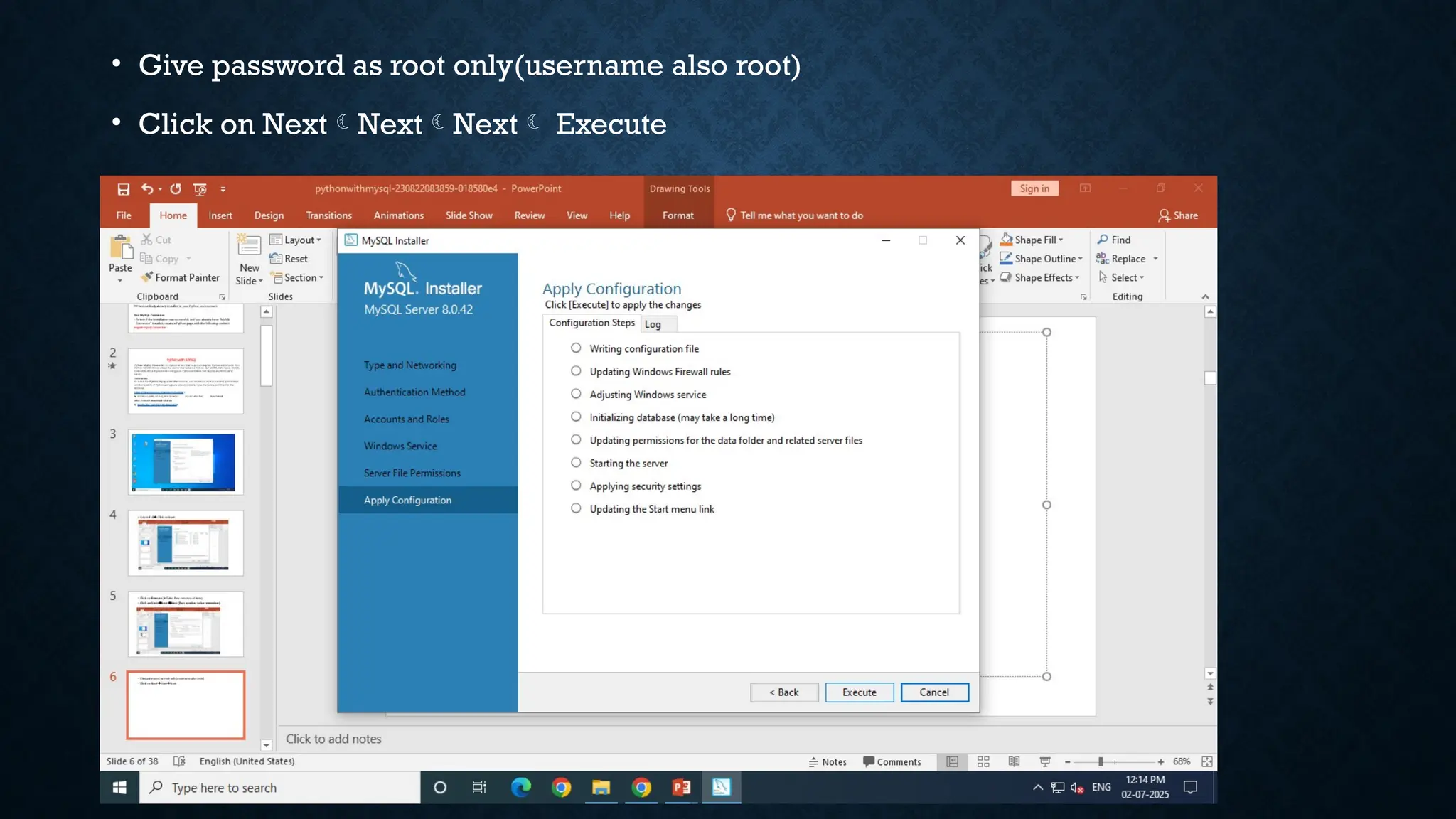Select the Format Painter brush
Viewport: 1456px width, 819px height.
[x=181, y=277]
